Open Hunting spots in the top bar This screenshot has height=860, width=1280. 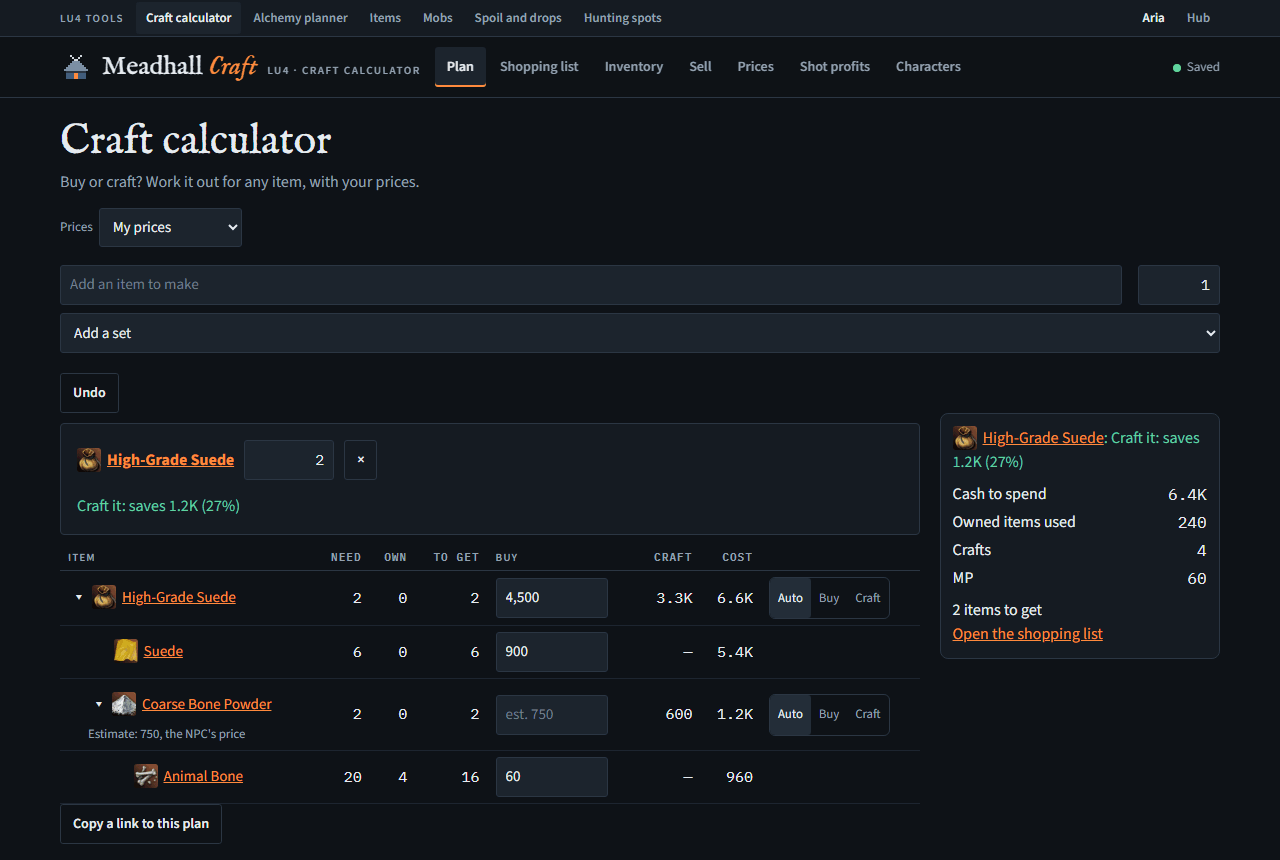[x=623, y=18]
